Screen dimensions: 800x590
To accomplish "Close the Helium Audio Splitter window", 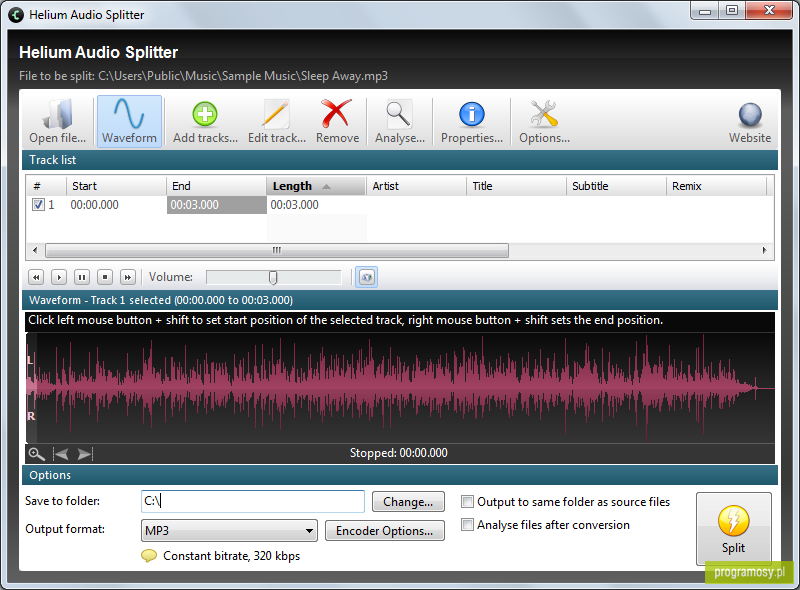I will coord(769,11).
